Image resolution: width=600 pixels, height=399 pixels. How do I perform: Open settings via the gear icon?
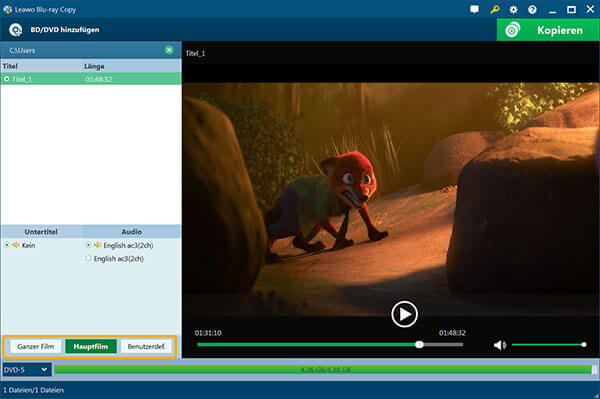pyautogui.click(x=514, y=10)
